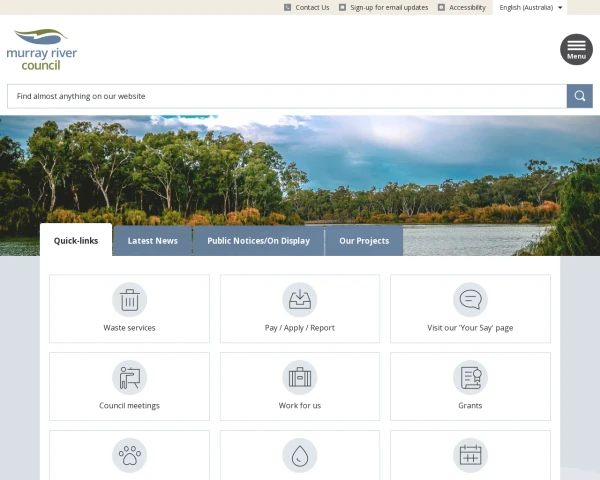Image resolution: width=600 pixels, height=480 pixels.
Task: Select the Quick-links tab
Action: coord(76,241)
